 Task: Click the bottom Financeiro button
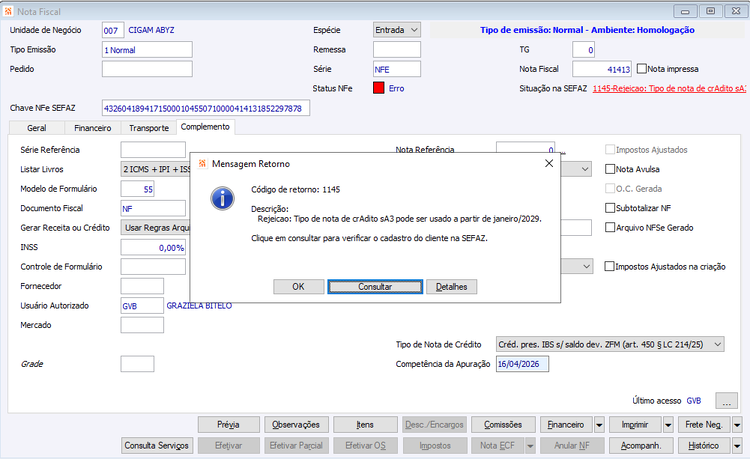tap(566, 425)
